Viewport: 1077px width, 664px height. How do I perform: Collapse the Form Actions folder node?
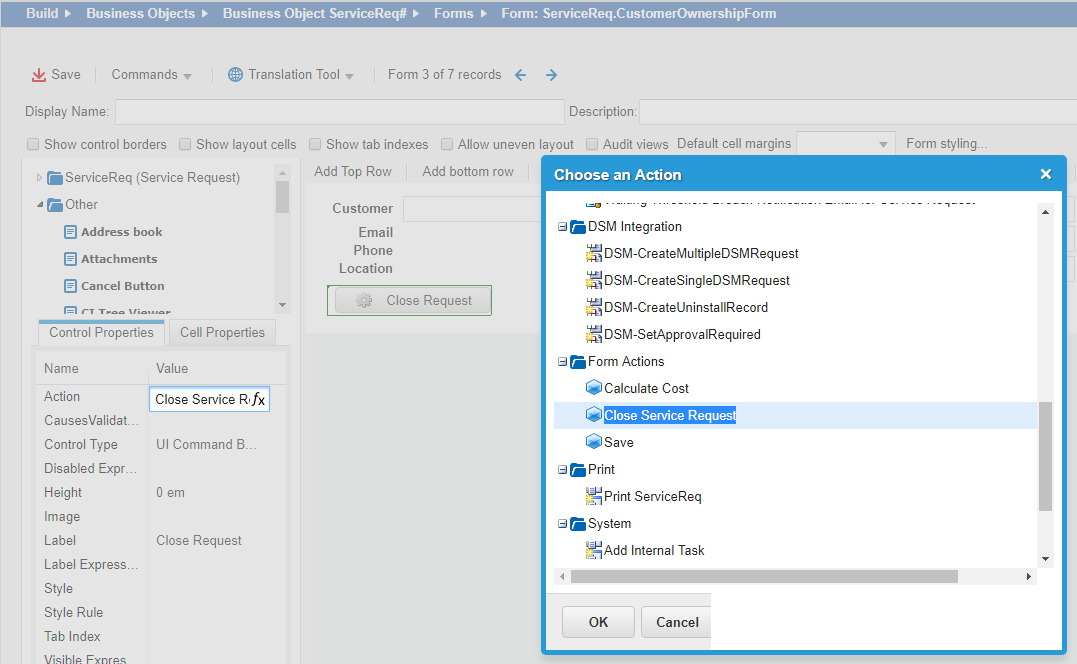[562, 362]
